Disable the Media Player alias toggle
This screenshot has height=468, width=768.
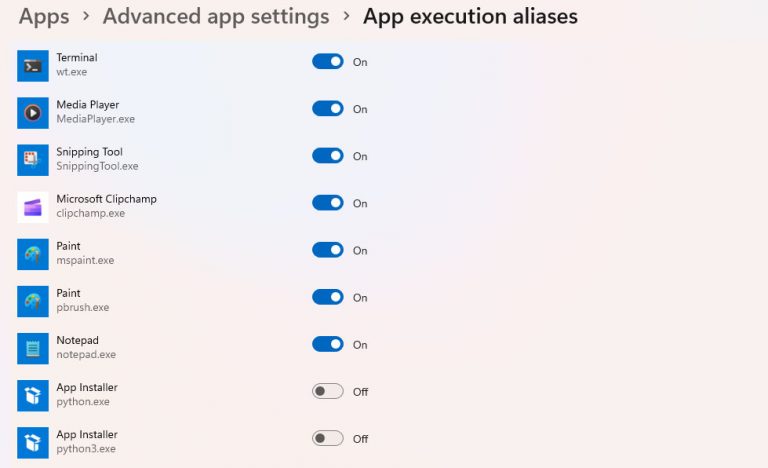(x=328, y=109)
